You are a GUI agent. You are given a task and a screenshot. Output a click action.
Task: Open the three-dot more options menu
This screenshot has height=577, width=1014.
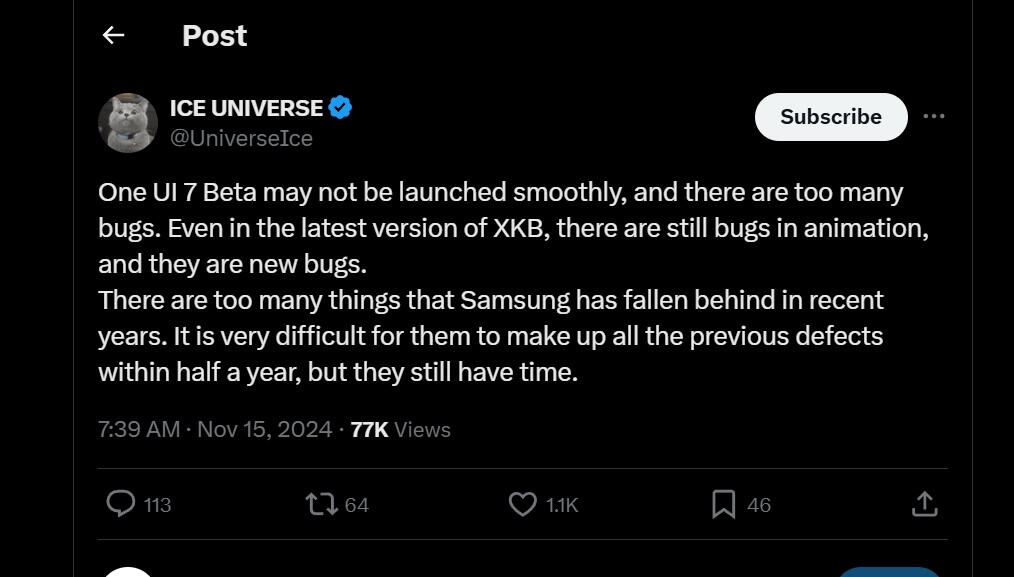tap(933, 116)
